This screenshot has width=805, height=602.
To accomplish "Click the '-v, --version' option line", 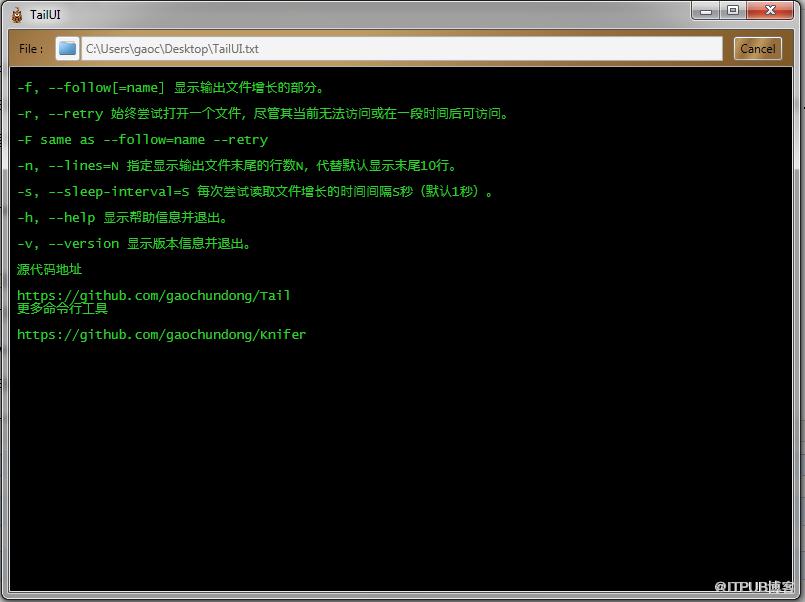I will (134, 244).
